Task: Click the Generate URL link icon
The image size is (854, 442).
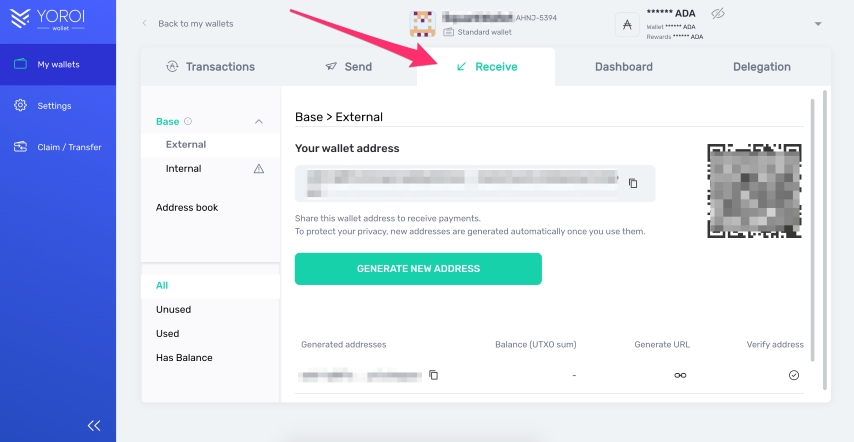Action: click(680, 375)
